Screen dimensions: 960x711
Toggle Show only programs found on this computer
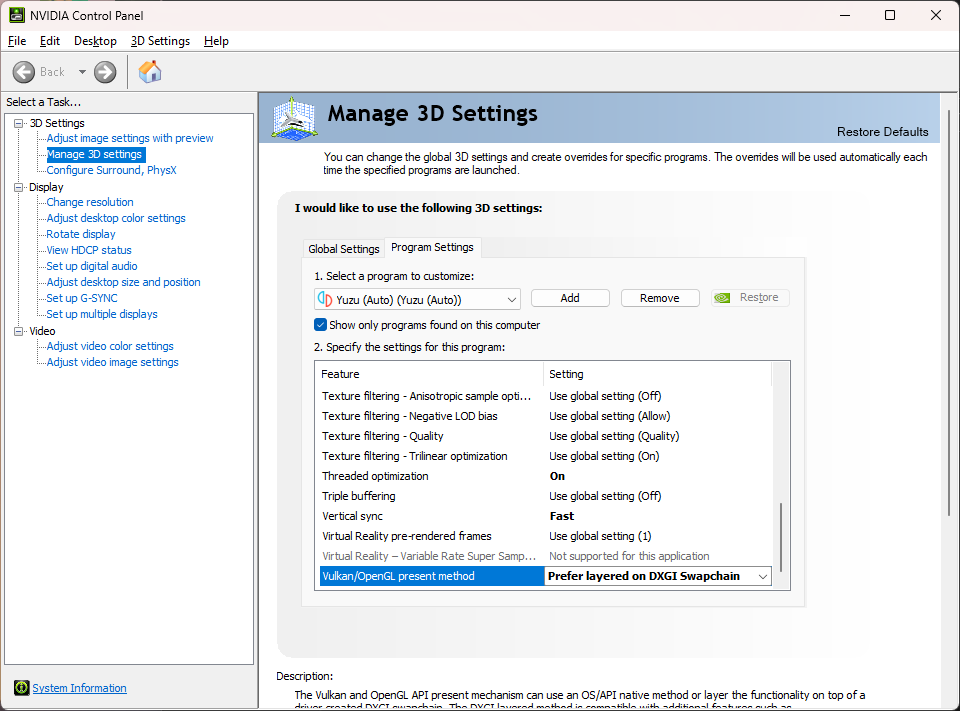coord(320,325)
